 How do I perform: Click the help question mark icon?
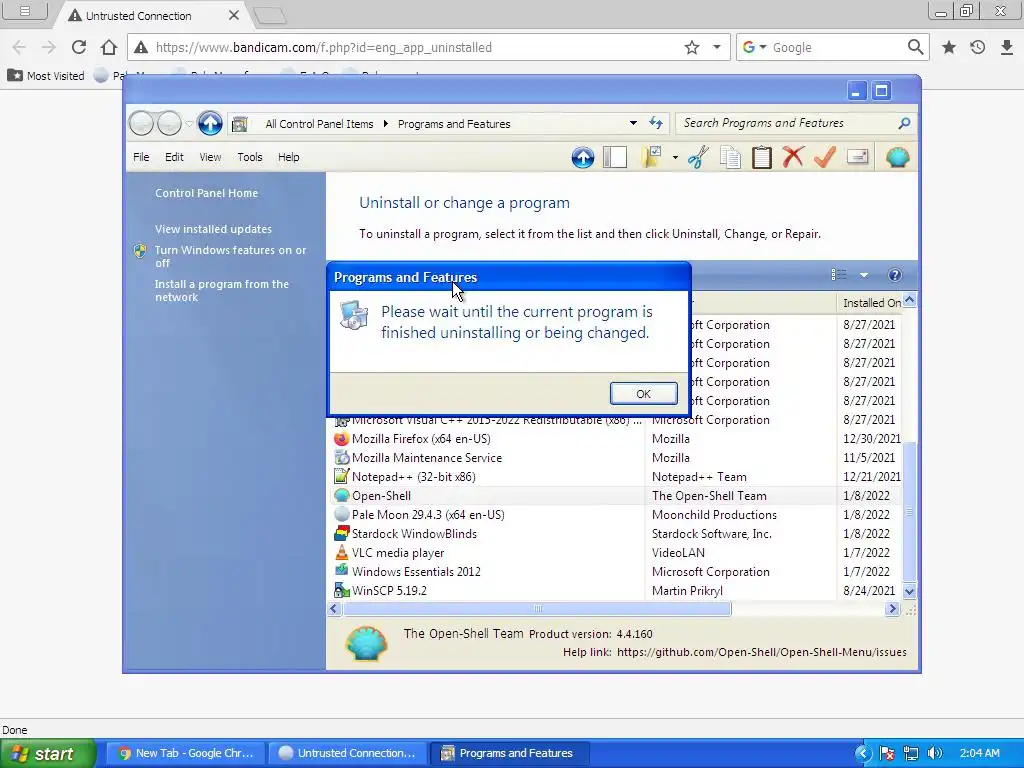[x=895, y=275]
